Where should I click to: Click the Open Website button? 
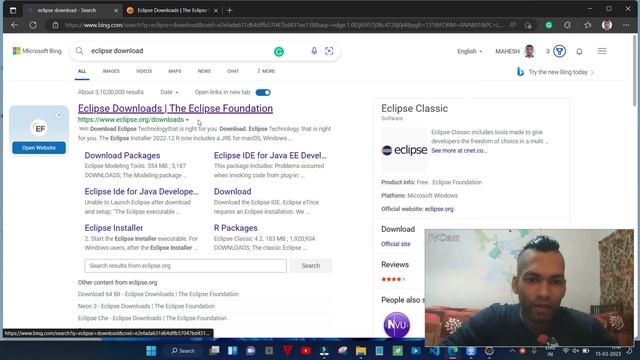pyautogui.click(x=39, y=148)
